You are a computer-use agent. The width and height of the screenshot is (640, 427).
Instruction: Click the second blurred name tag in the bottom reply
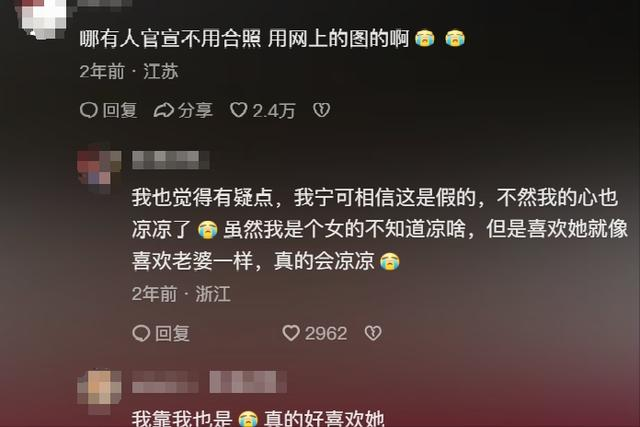pyautogui.click(x=248, y=382)
